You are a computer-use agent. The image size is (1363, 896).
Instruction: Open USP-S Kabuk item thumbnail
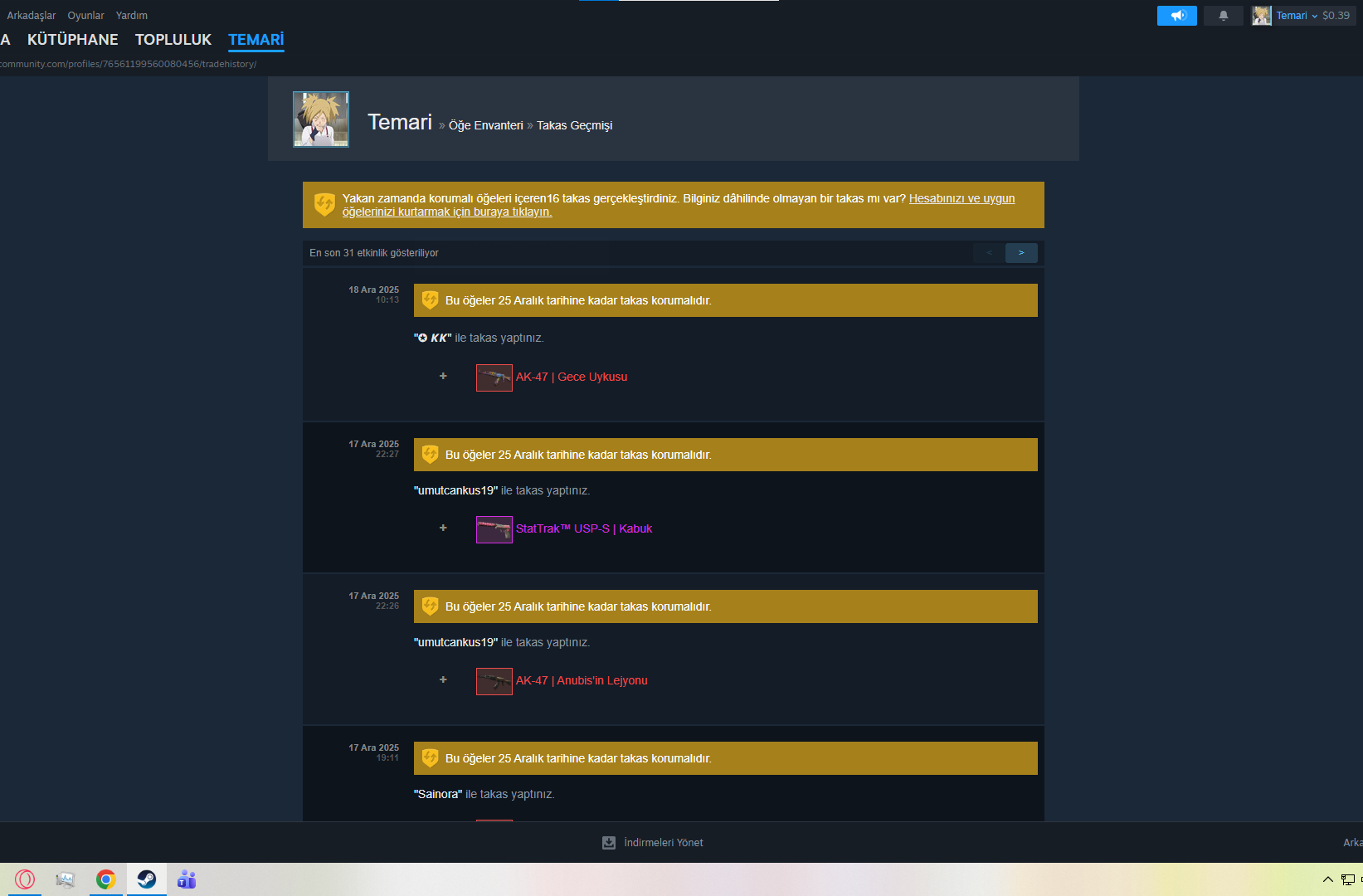[x=494, y=529]
